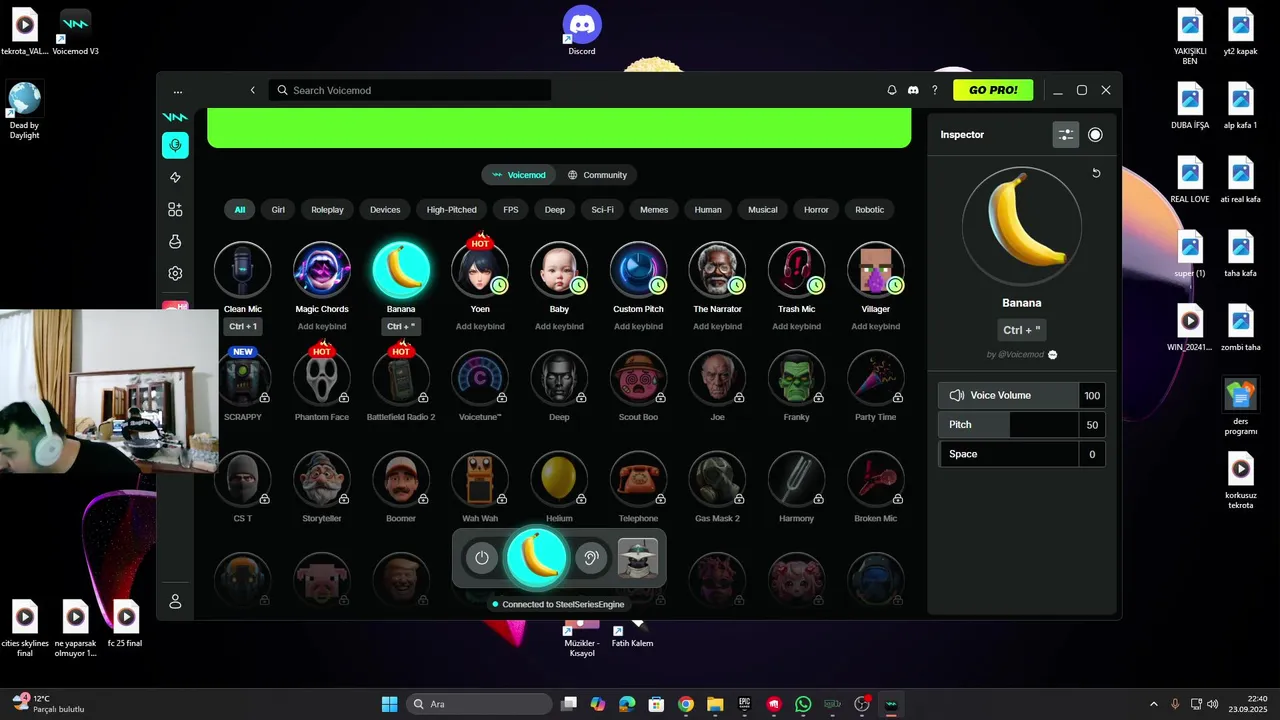
Task: Open Google Chrome from the taskbar
Action: click(685, 704)
